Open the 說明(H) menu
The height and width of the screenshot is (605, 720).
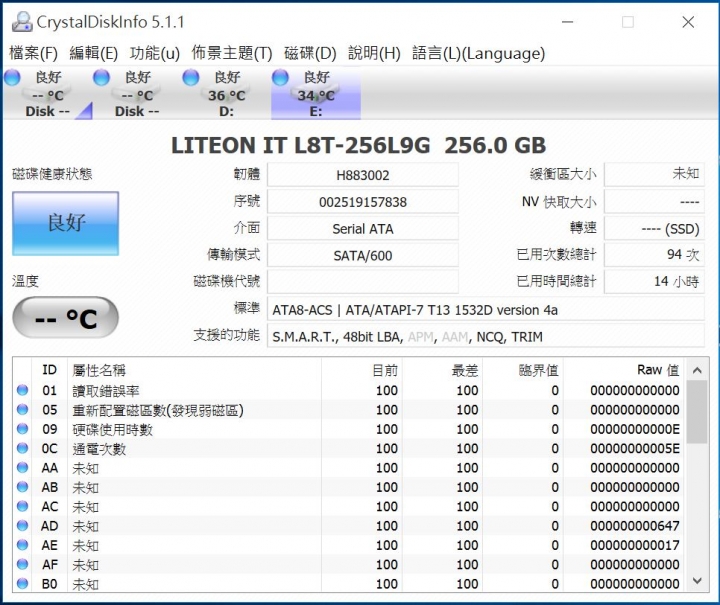(x=374, y=53)
